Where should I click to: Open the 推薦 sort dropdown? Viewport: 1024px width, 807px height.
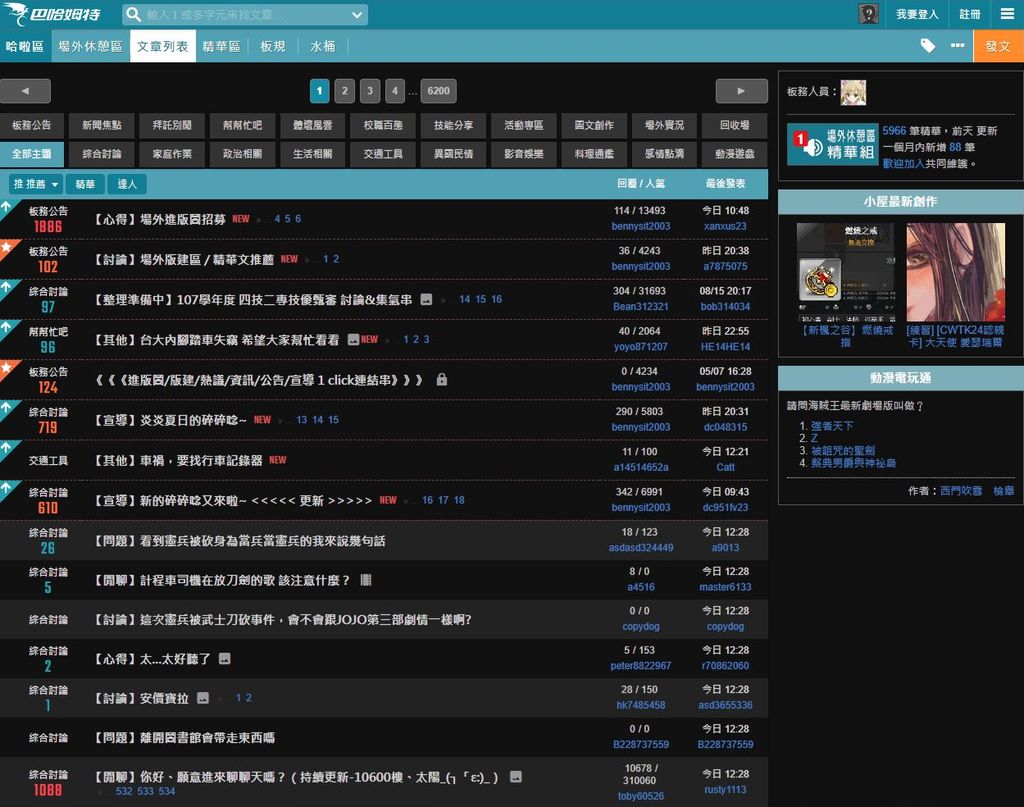(37, 185)
